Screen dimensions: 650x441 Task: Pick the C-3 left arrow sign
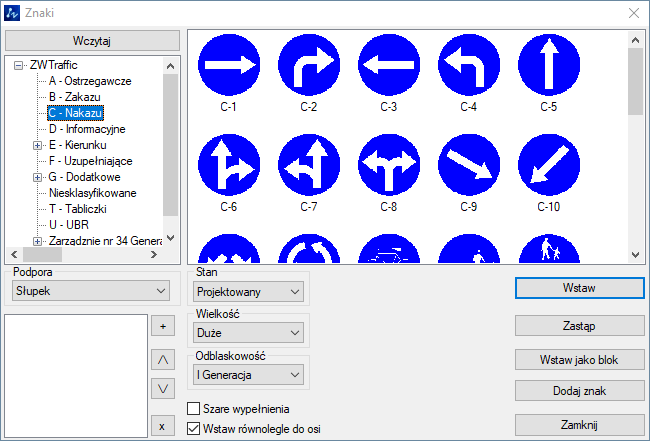point(388,63)
